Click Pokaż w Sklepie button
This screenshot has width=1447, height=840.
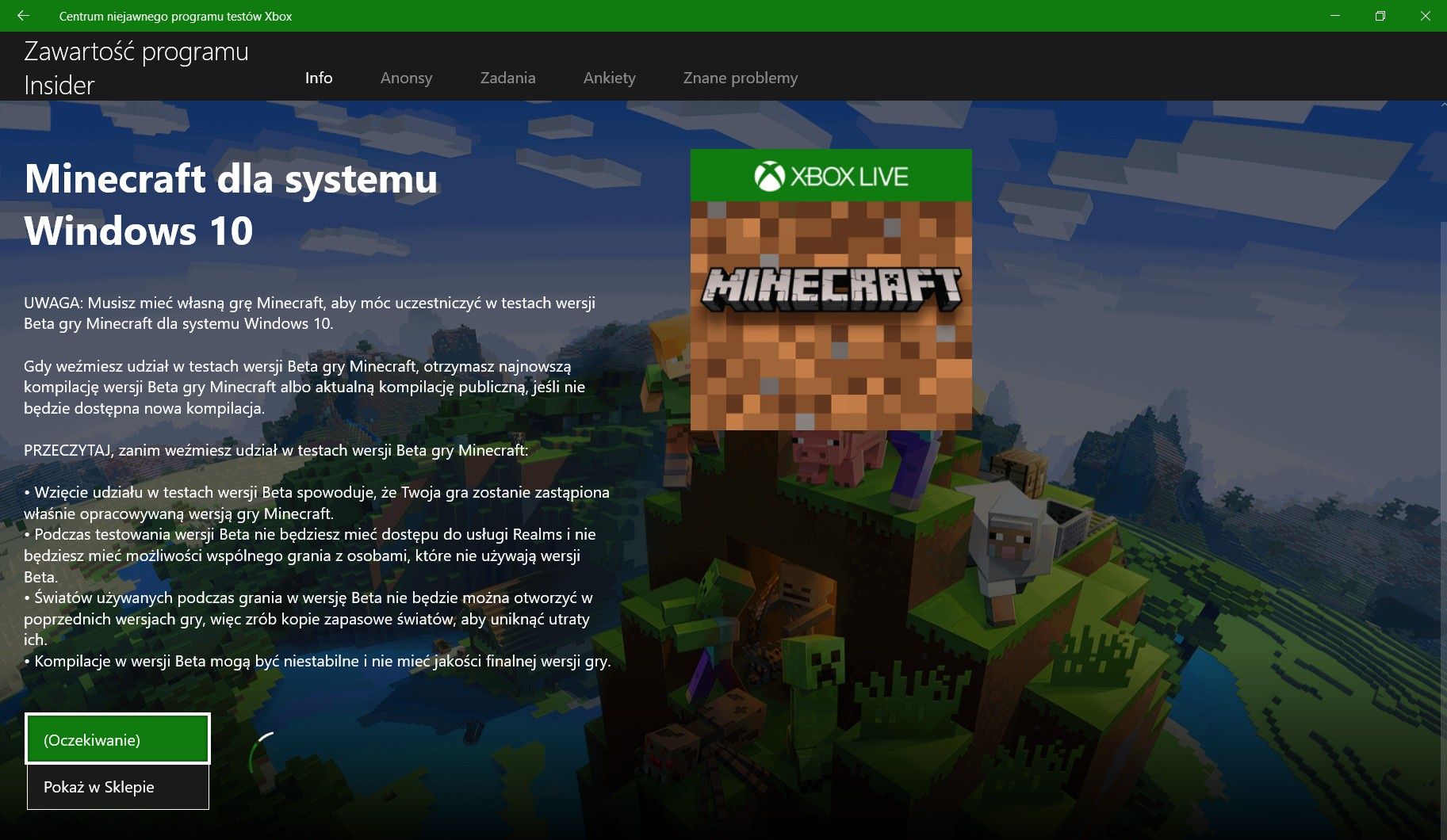click(117, 787)
